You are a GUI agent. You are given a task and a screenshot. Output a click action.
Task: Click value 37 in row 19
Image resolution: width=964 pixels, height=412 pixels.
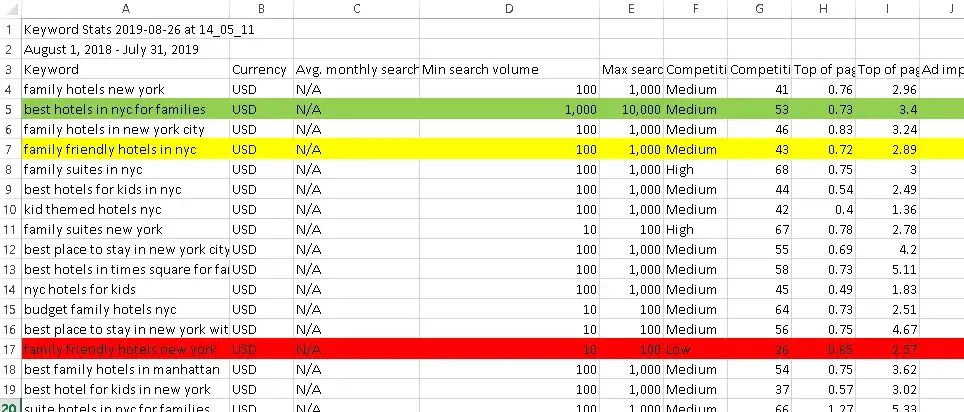[759, 389]
